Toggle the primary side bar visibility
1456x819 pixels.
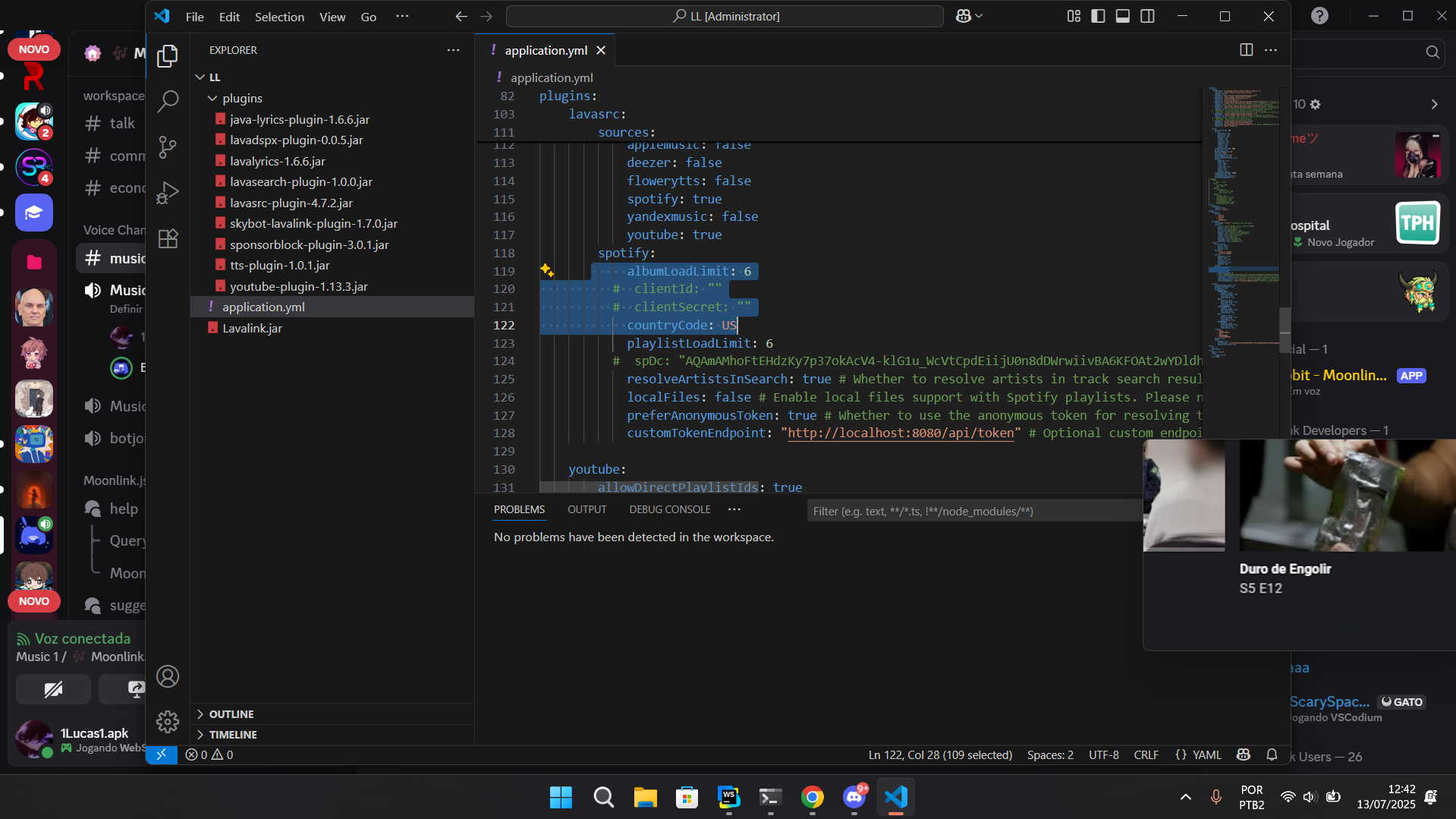[x=1098, y=16]
